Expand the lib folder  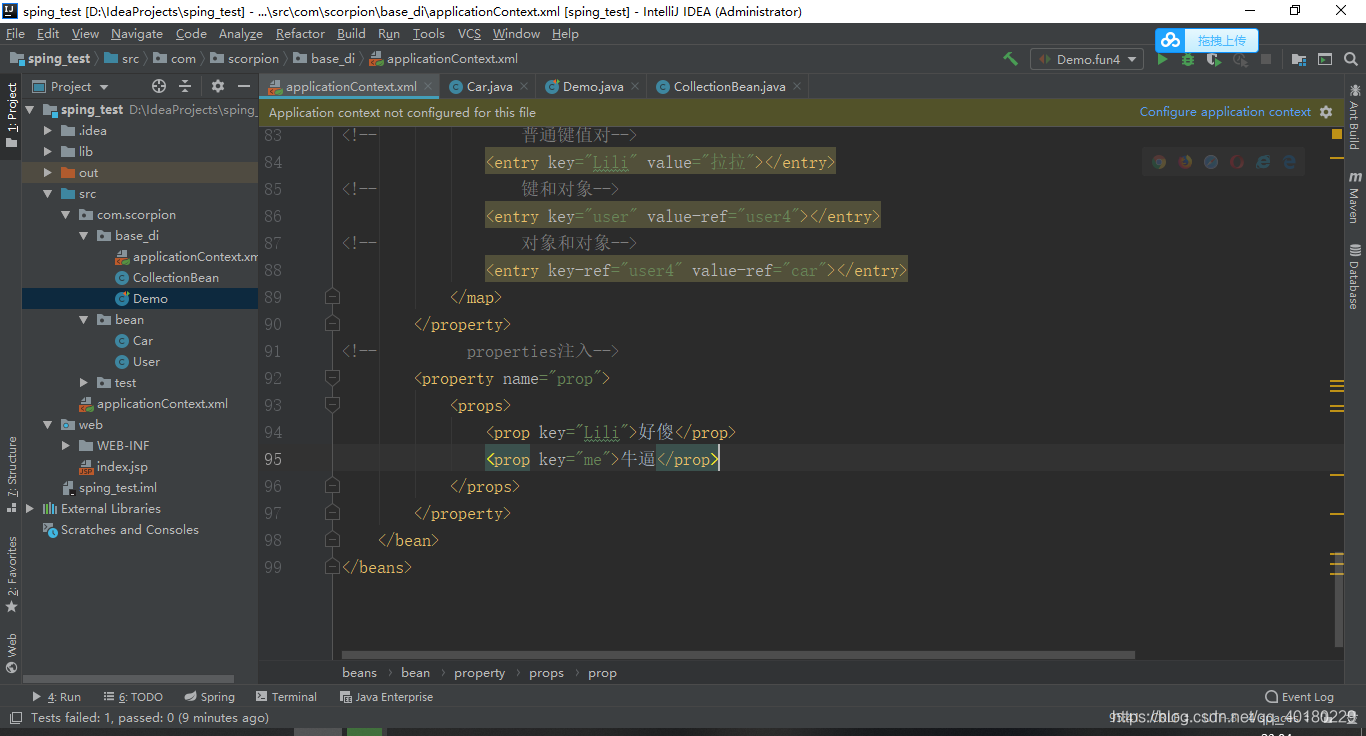(x=47, y=151)
